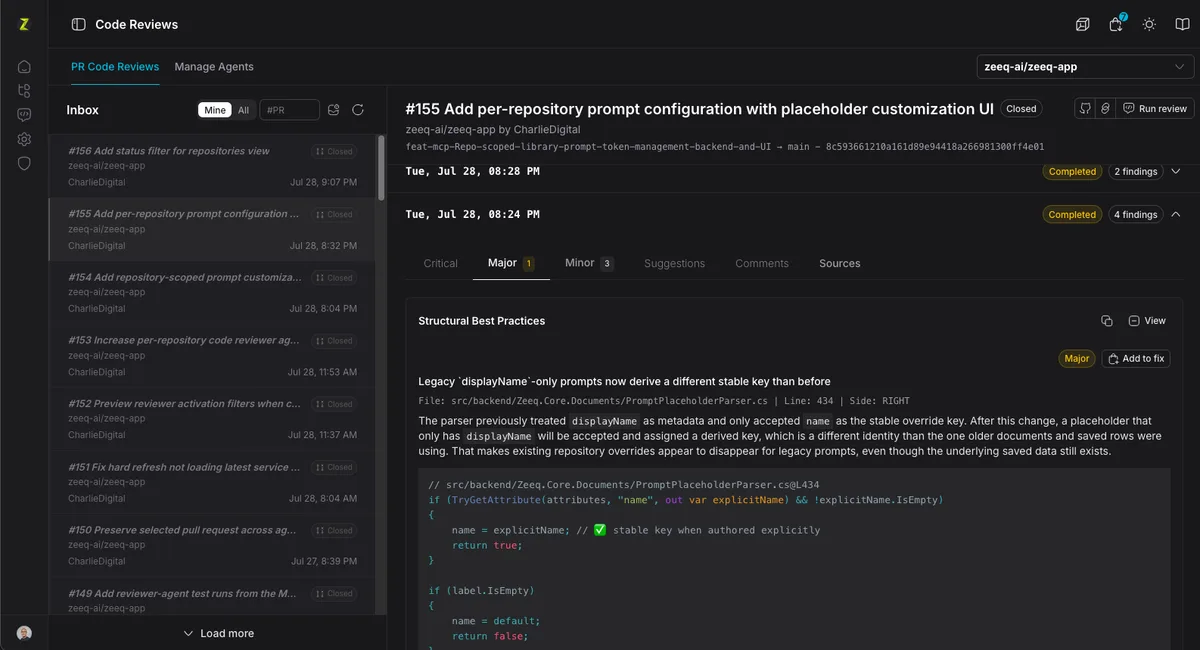Open the settings gear in left rail
Viewport: 1200px width, 650px height.
point(24,139)
